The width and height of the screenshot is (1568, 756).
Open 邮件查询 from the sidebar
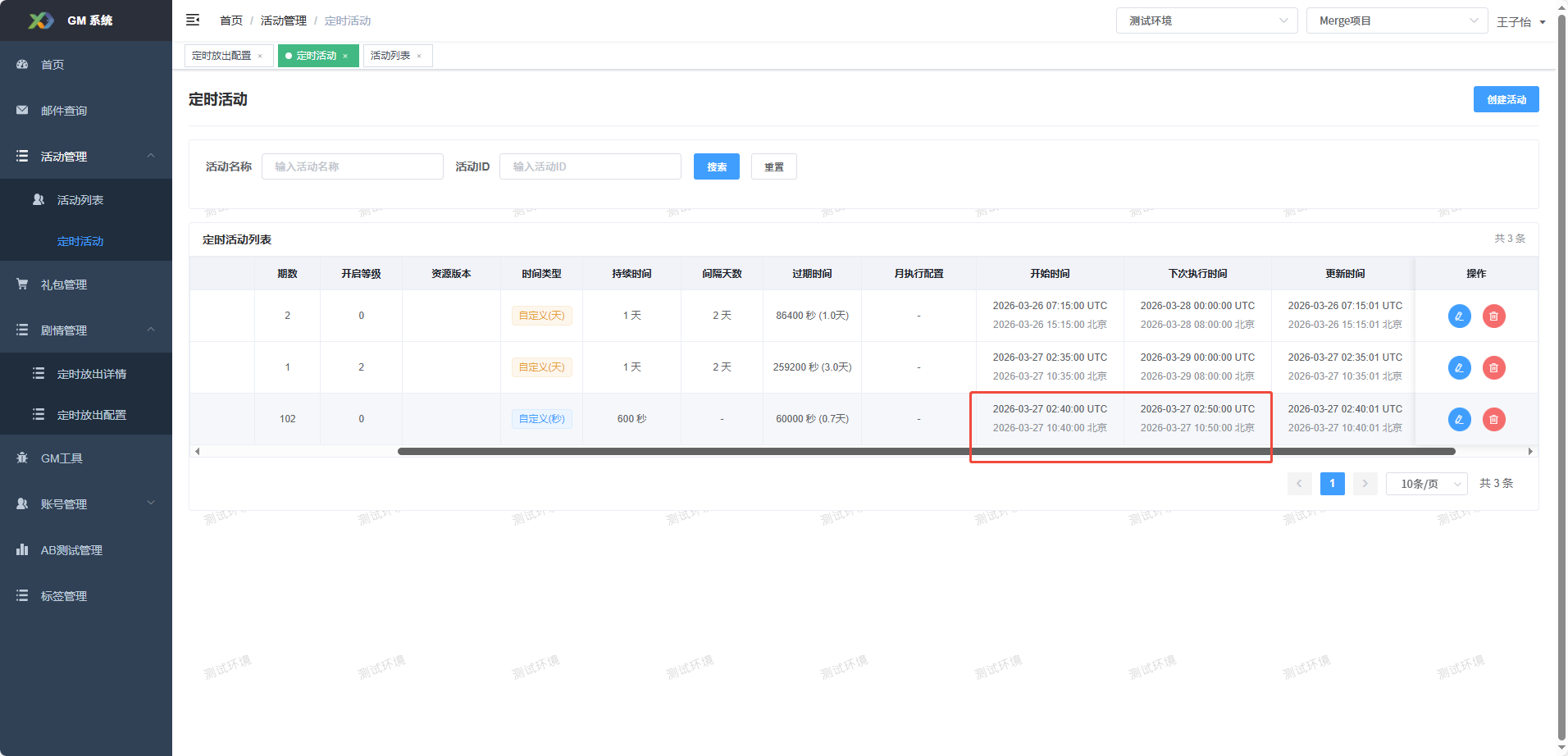64,111
